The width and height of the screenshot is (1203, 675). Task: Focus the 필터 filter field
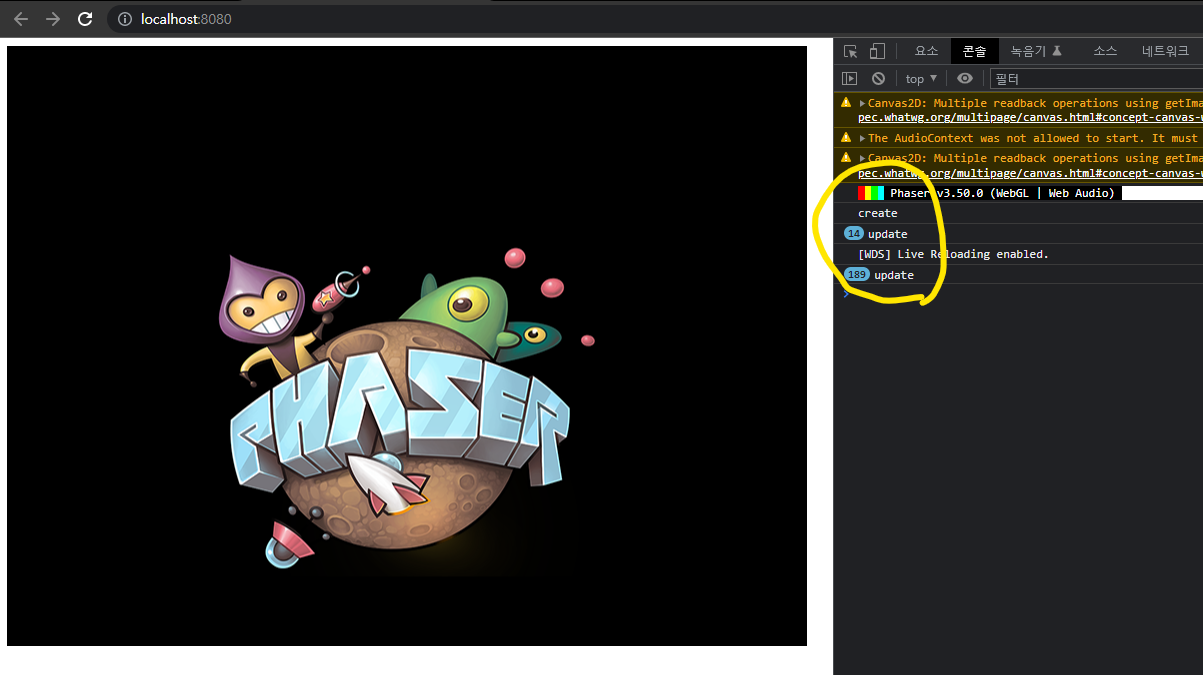point(1097,78)
